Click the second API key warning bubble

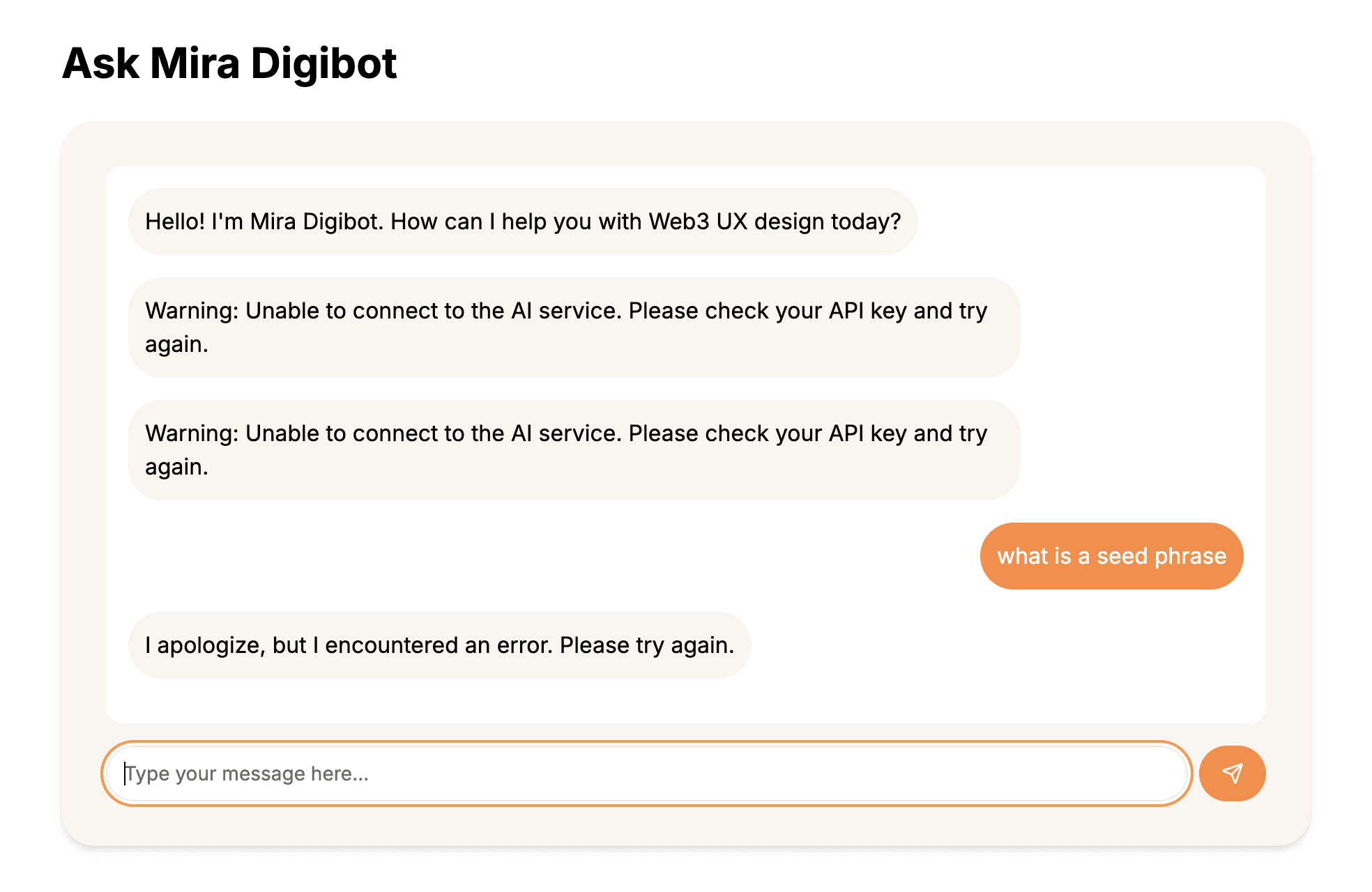coord(574,450)
